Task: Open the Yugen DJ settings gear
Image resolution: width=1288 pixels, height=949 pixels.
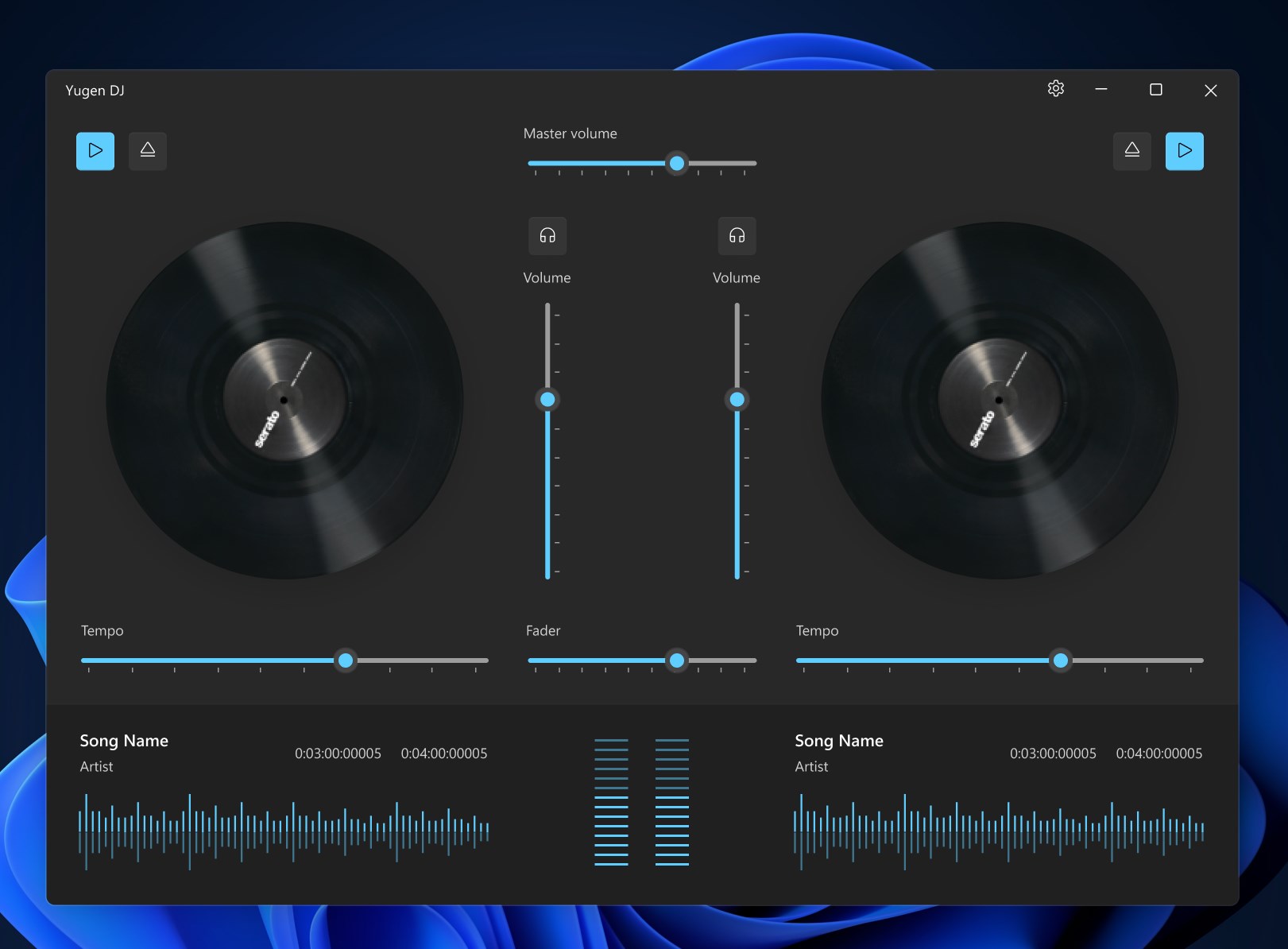Action: pyautogui.click(x=1056, y=89)
